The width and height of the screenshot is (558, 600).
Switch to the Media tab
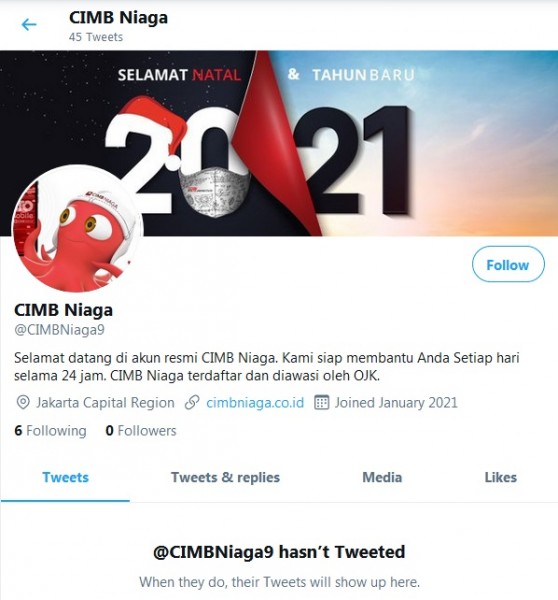click(382, 478)
